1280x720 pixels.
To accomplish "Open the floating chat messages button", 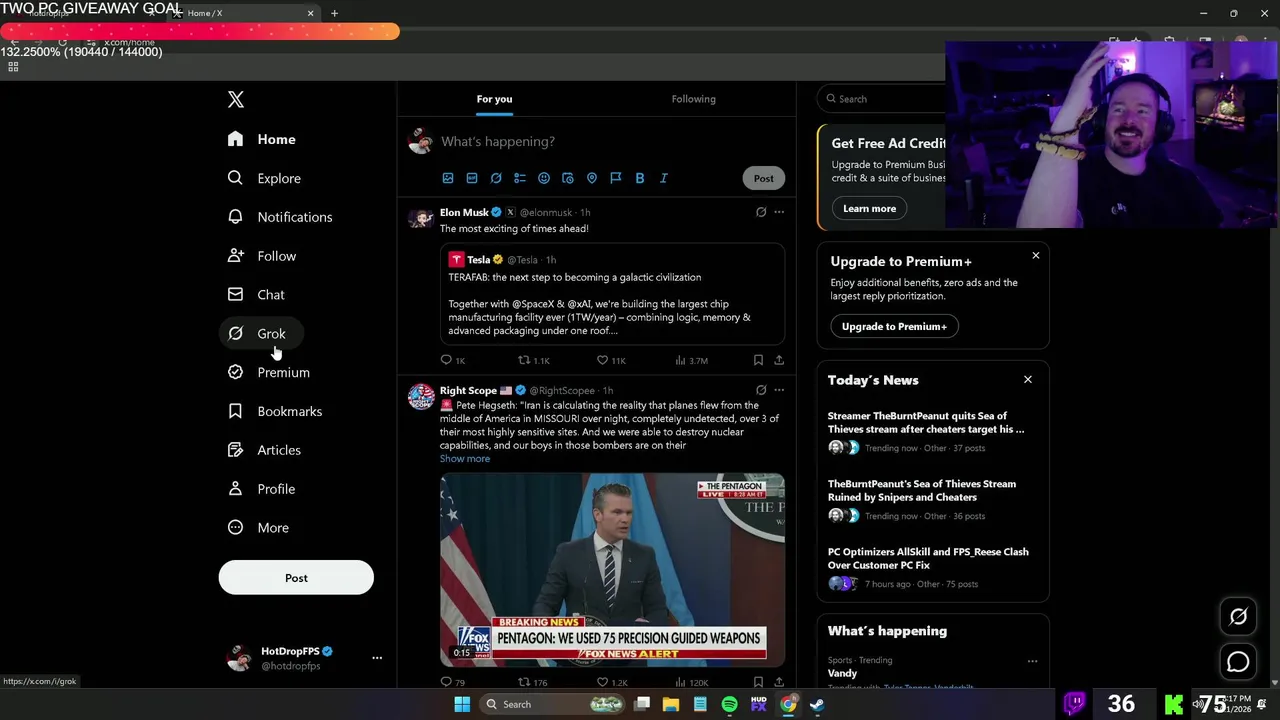I will [x=1238, y=662].
